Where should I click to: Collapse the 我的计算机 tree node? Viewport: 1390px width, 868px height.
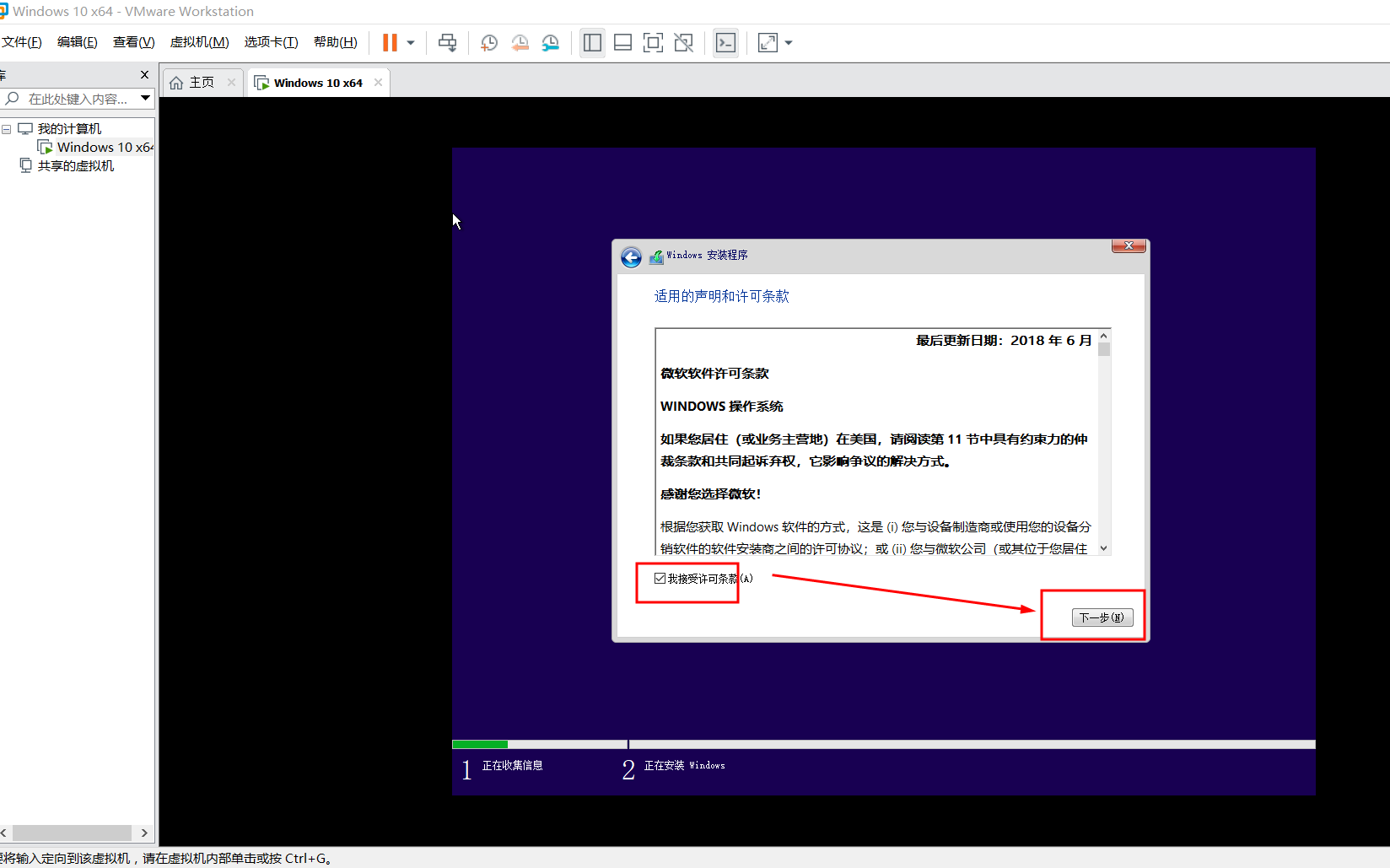[x=7, y=129]
